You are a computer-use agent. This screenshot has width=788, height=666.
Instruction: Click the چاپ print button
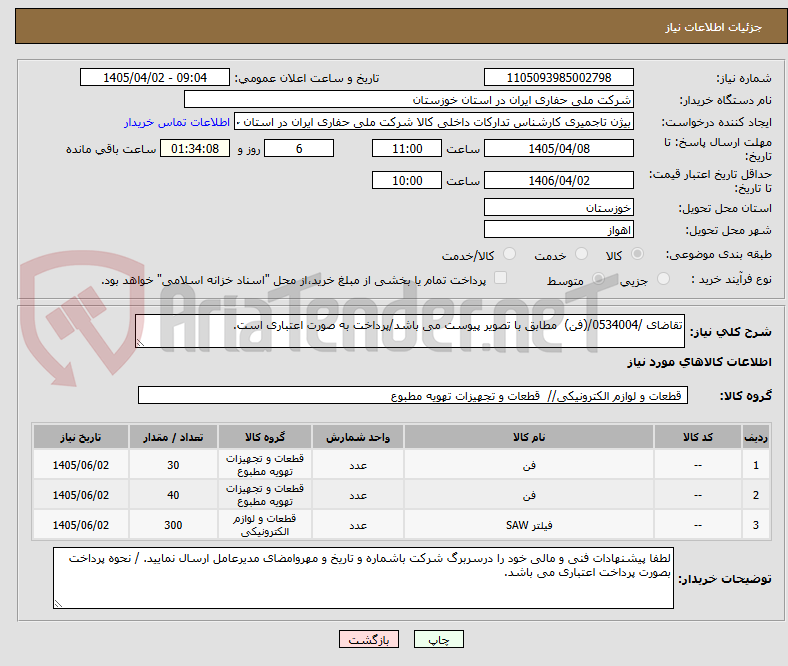click(x=439, y=639)
